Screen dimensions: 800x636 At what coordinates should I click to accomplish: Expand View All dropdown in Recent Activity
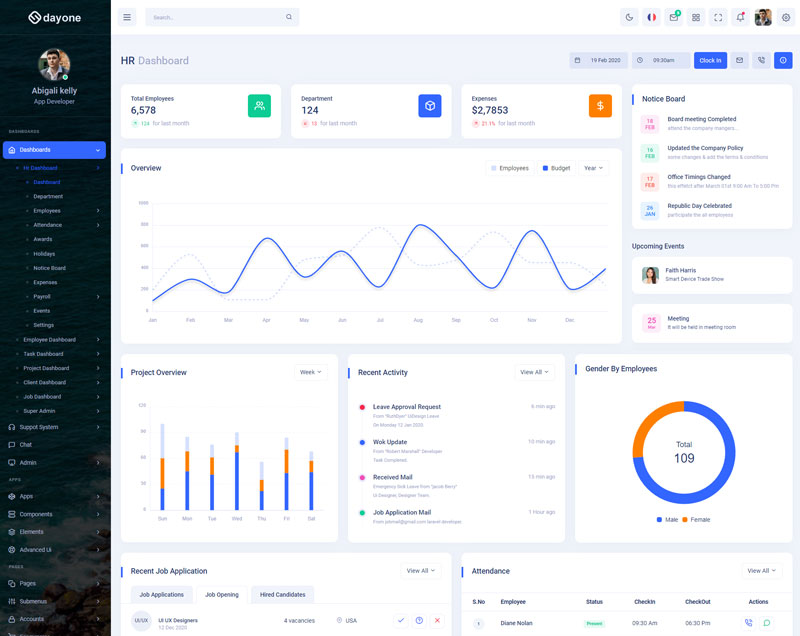534,372
